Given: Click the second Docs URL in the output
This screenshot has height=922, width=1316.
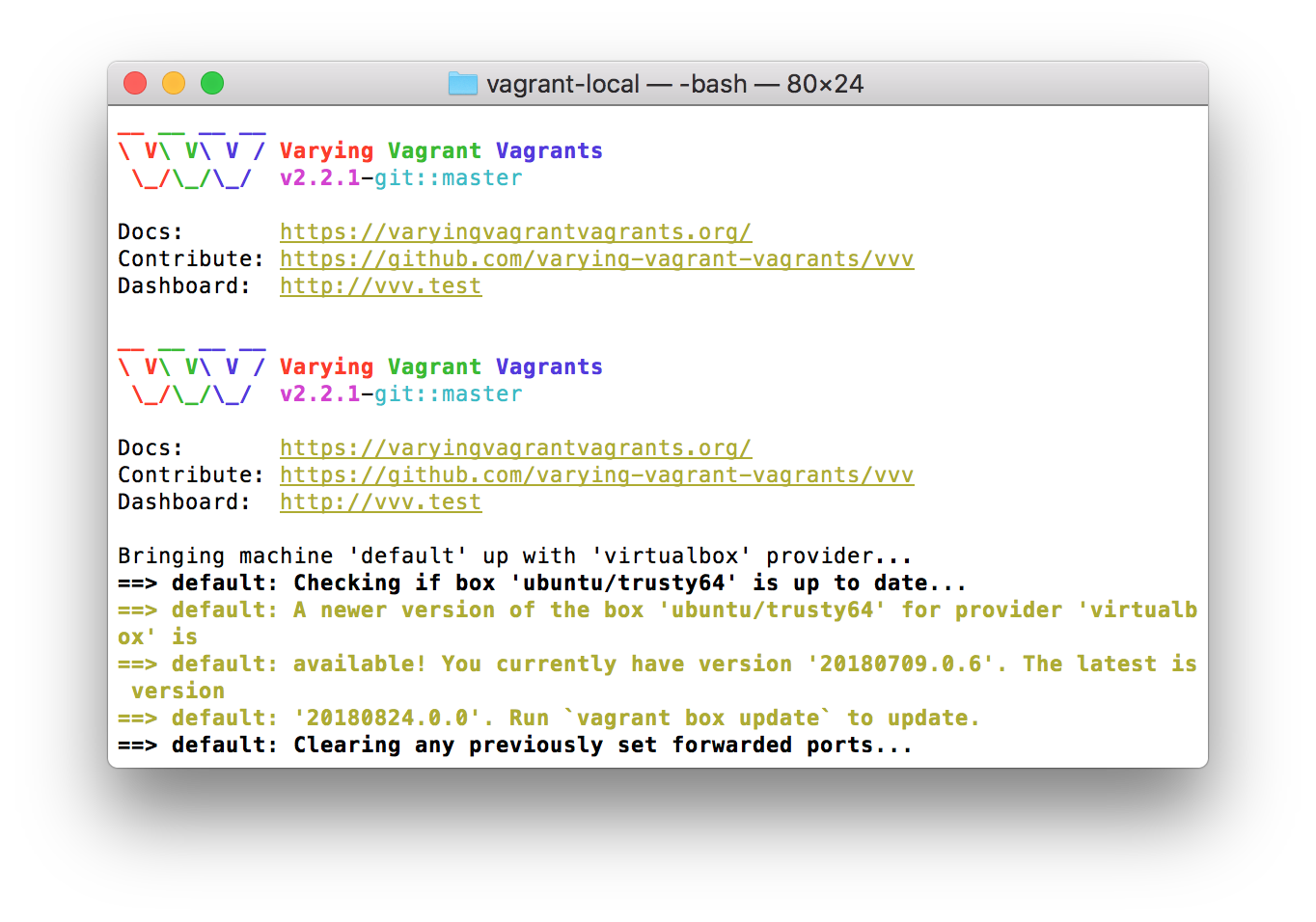Looking at the screenshot, I should click(x=516, y=447).
